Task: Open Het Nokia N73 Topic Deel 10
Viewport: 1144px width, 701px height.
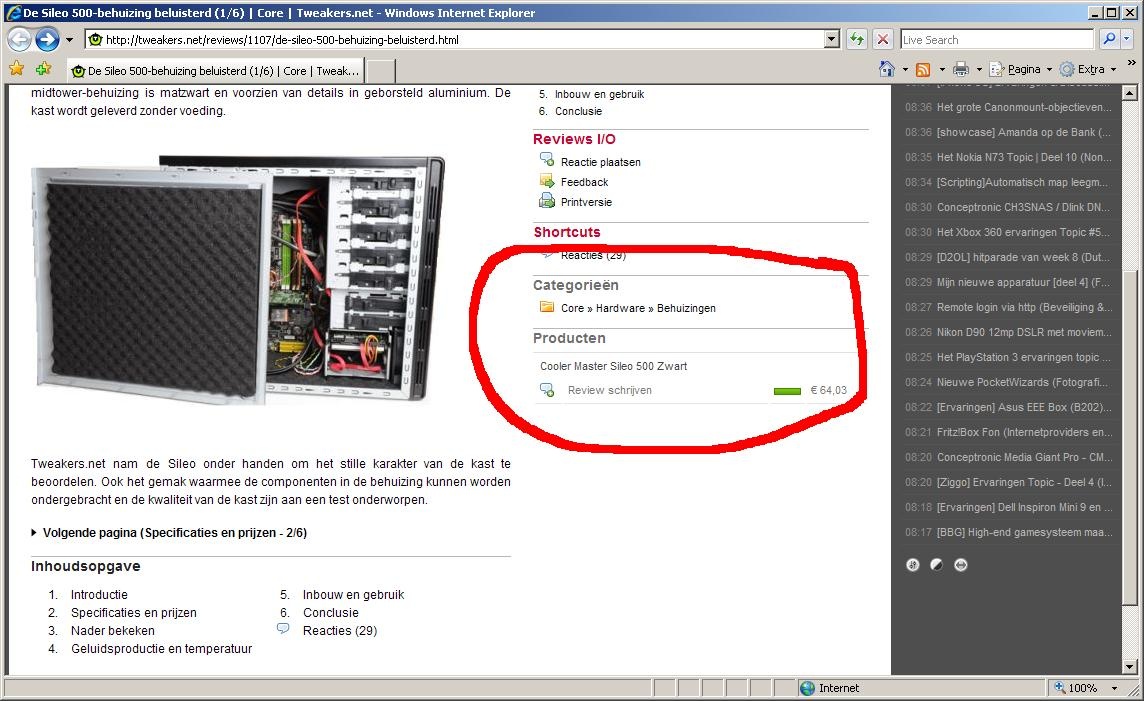Action: click(x=1024, y=157)
